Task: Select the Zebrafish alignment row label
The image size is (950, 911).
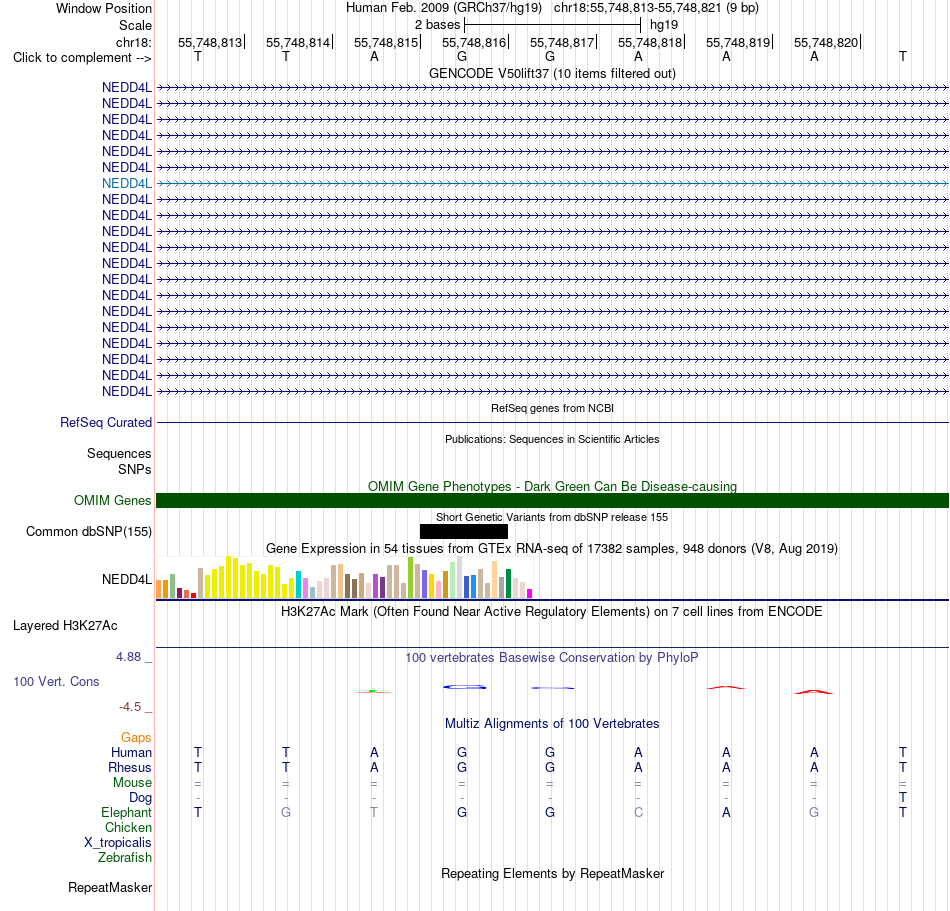Action: pyautogui.click(x=125, y=858)
